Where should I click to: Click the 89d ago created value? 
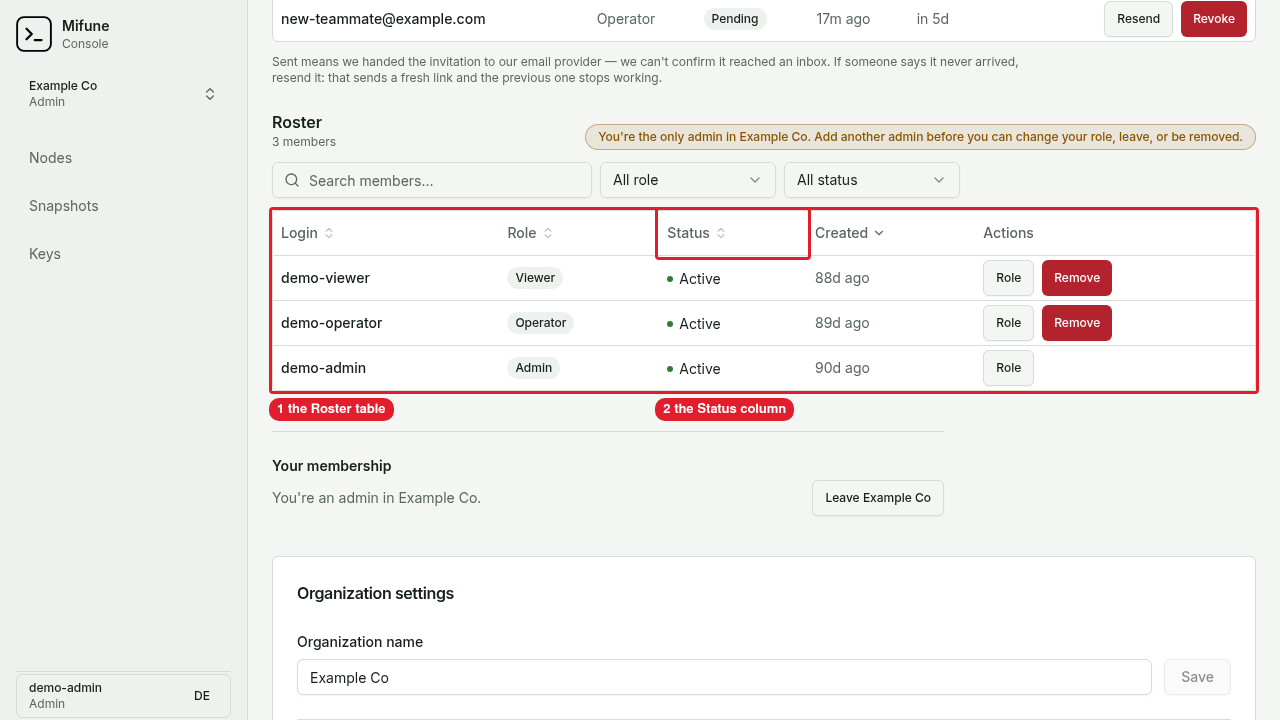842,323
